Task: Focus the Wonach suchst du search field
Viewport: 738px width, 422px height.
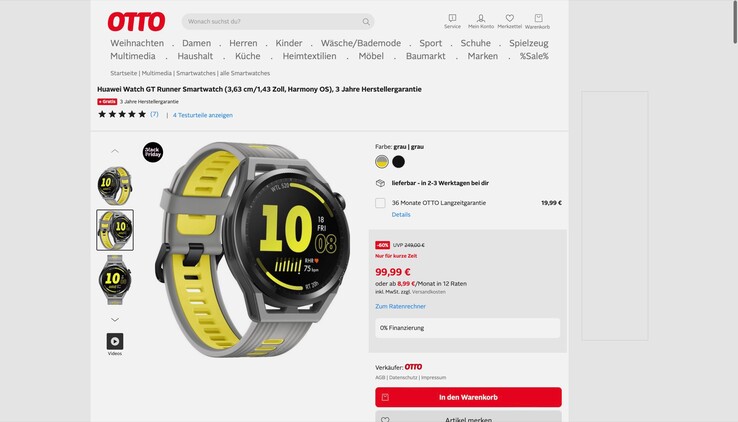Action: click(273, 22)
